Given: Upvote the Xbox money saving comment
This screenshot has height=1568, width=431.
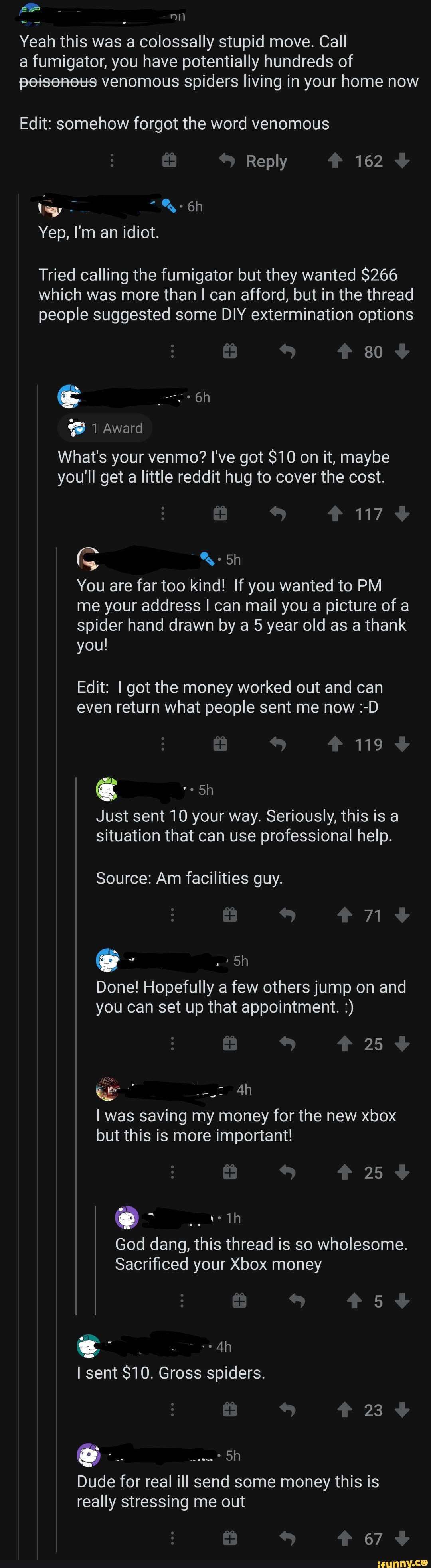Looking at the screenshot, I should 344,1172.
